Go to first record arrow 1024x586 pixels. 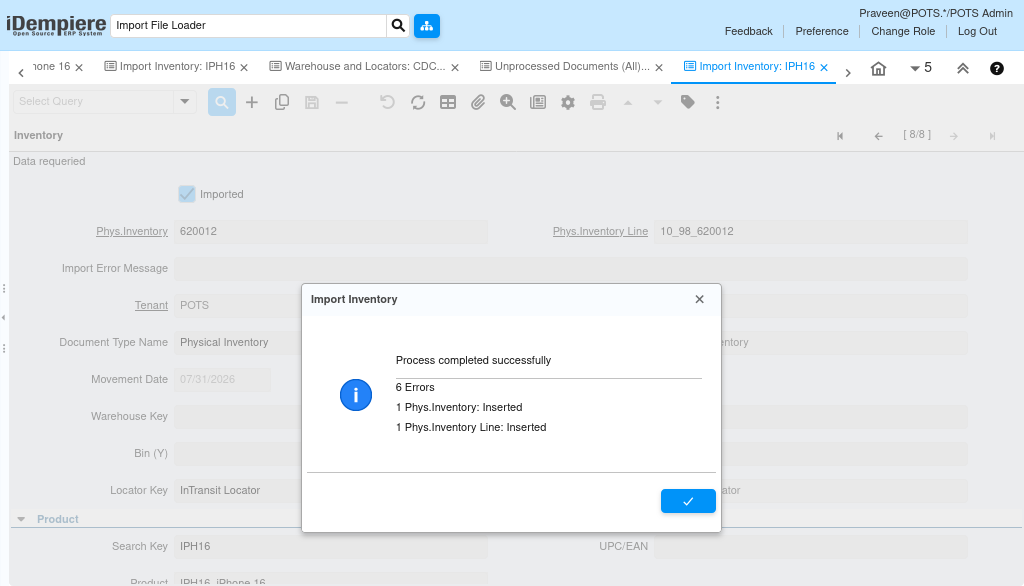[x=840, y=136]
